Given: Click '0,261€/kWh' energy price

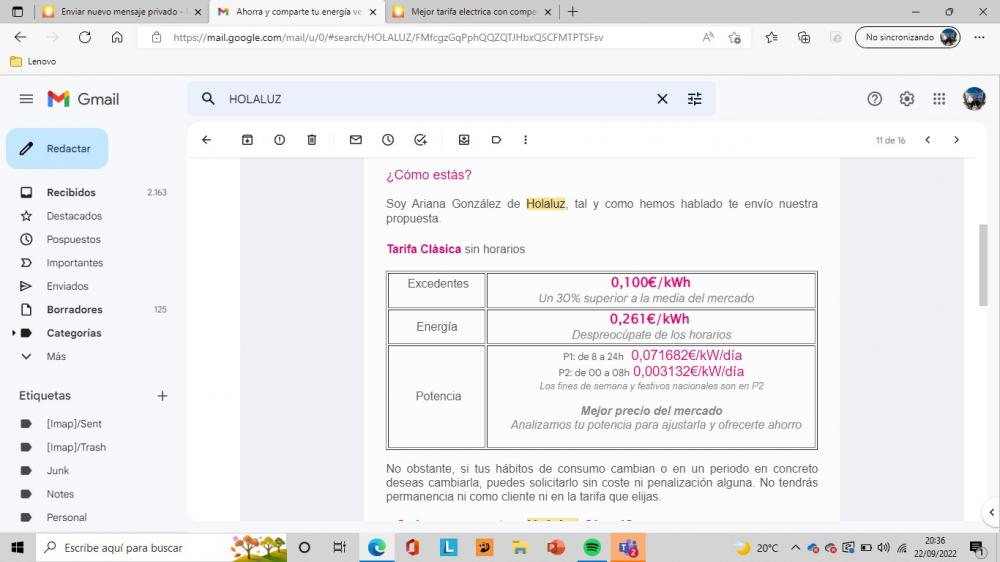Looking at the screenshot, I should coord(649,319).
